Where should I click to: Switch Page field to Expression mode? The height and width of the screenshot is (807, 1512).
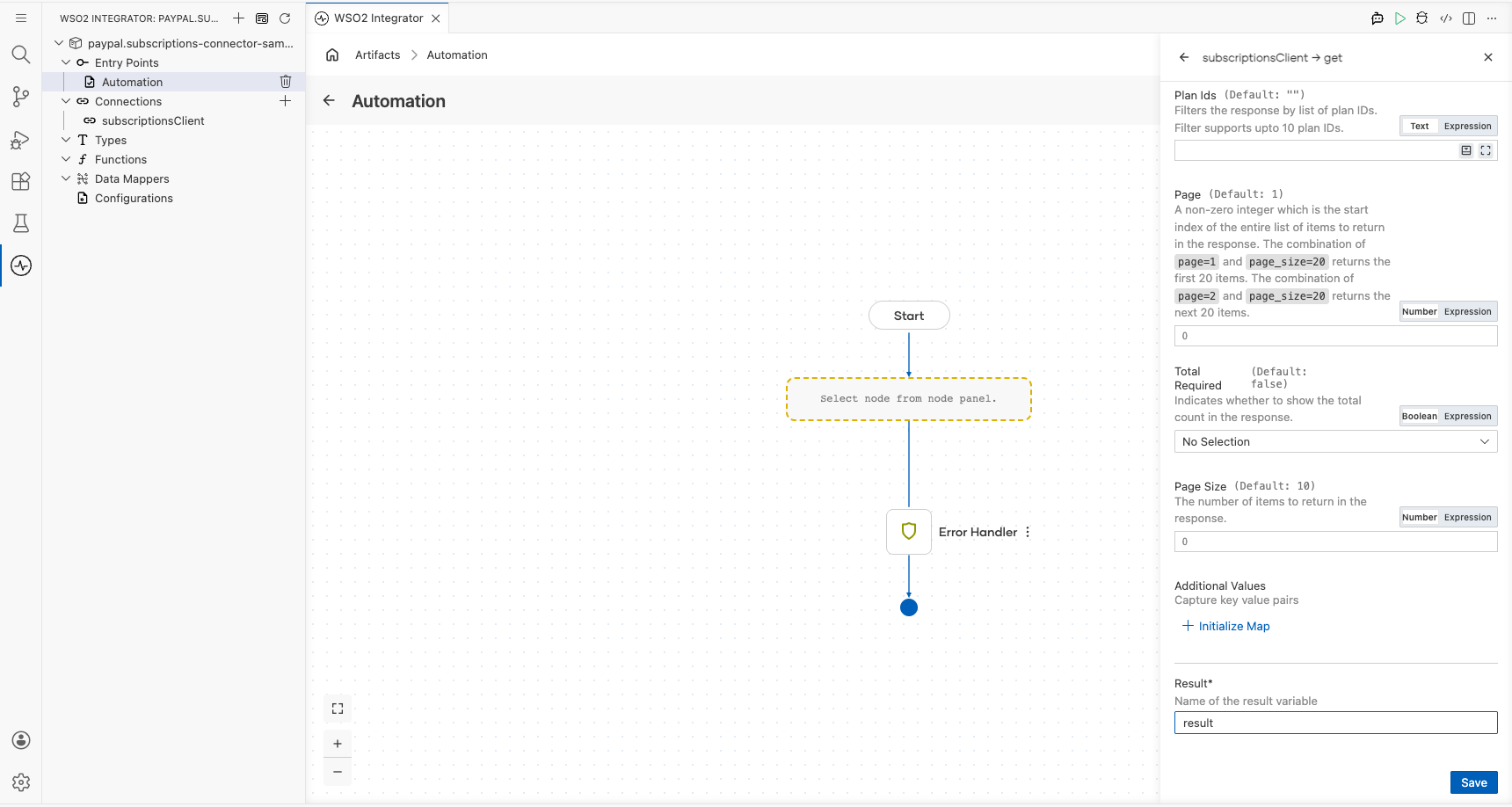[x=1467, y=312]
